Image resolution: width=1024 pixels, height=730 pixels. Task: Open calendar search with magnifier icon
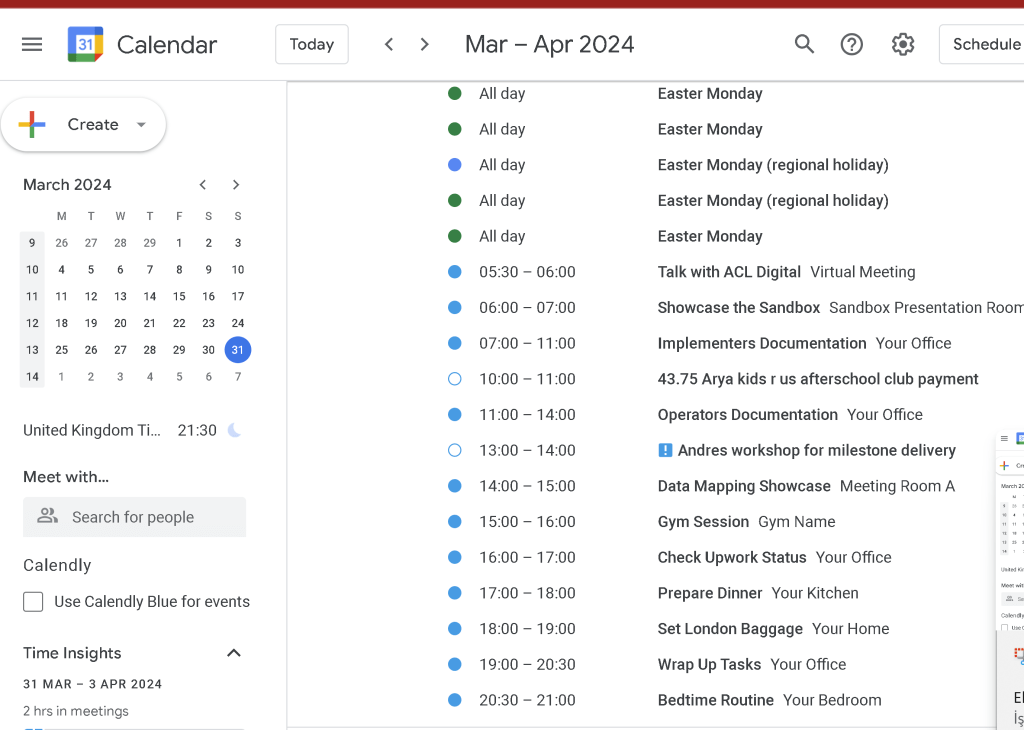point(804,44)
